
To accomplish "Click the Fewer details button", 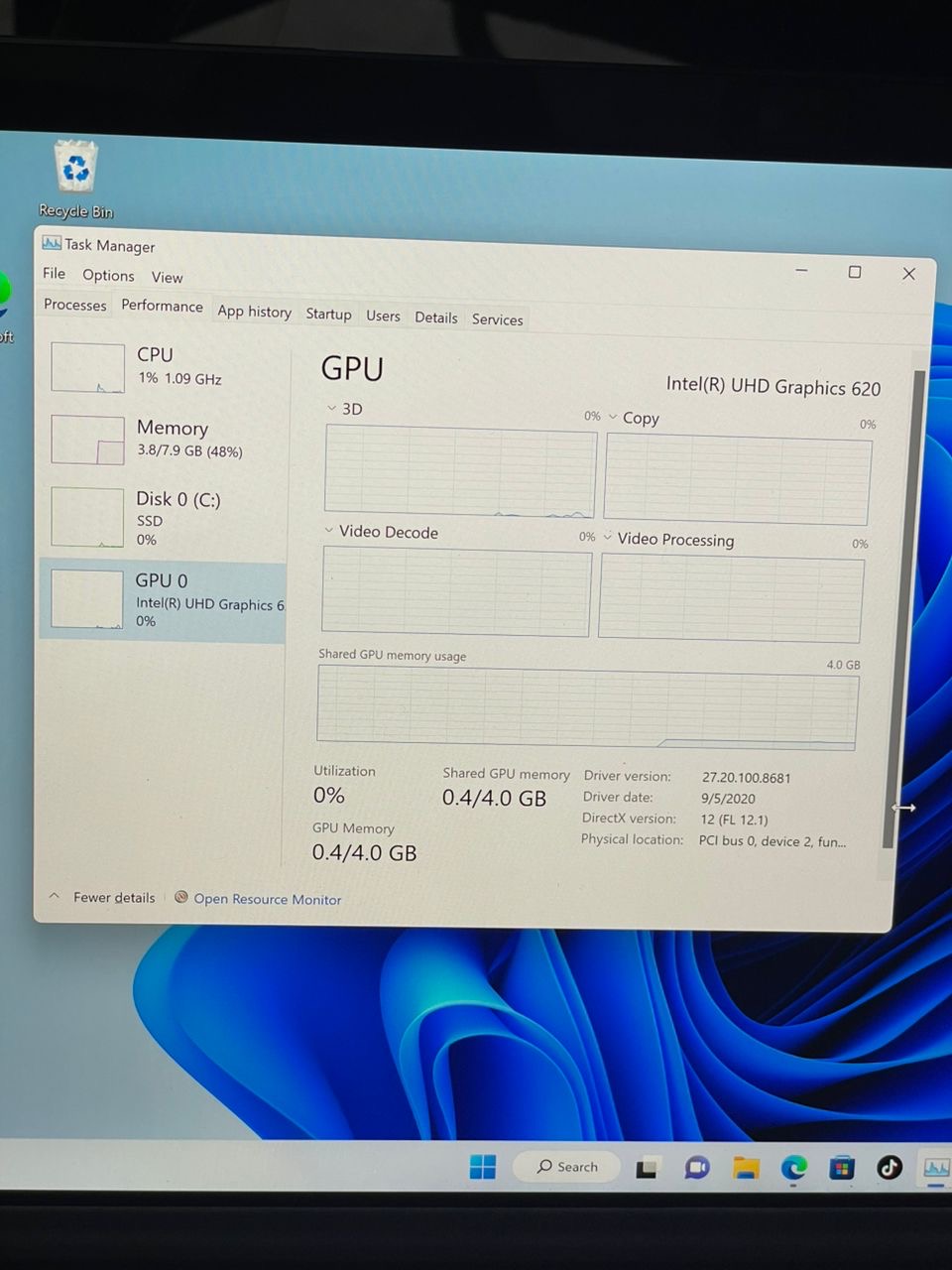I will point(114,897).
